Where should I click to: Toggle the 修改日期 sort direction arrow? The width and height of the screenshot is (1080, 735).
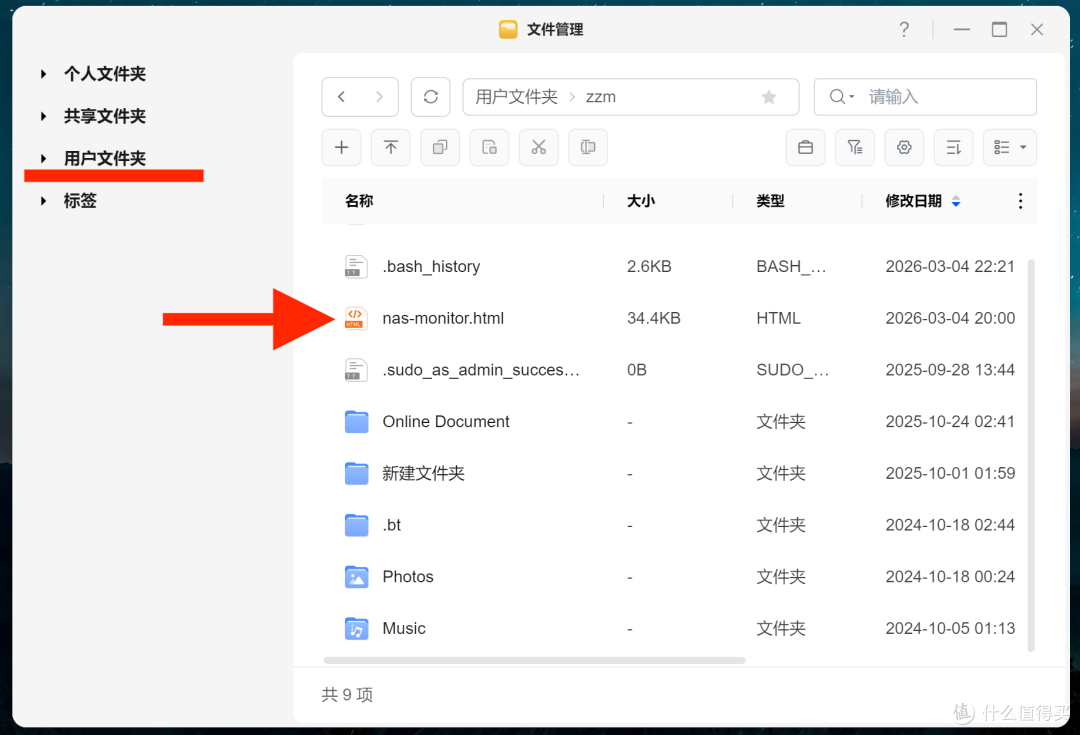click(955, 201)
